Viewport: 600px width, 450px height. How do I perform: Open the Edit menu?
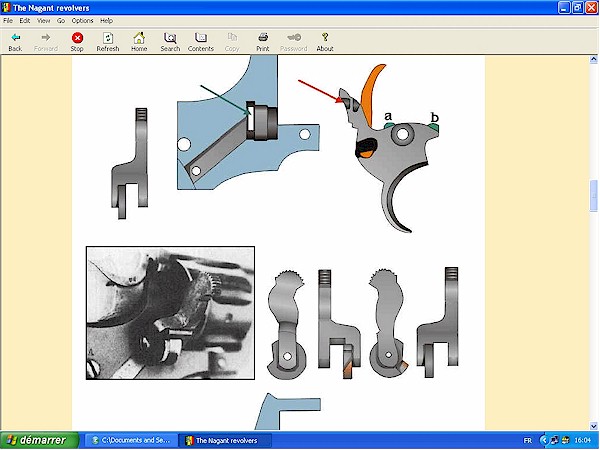[x=25, y=21]
